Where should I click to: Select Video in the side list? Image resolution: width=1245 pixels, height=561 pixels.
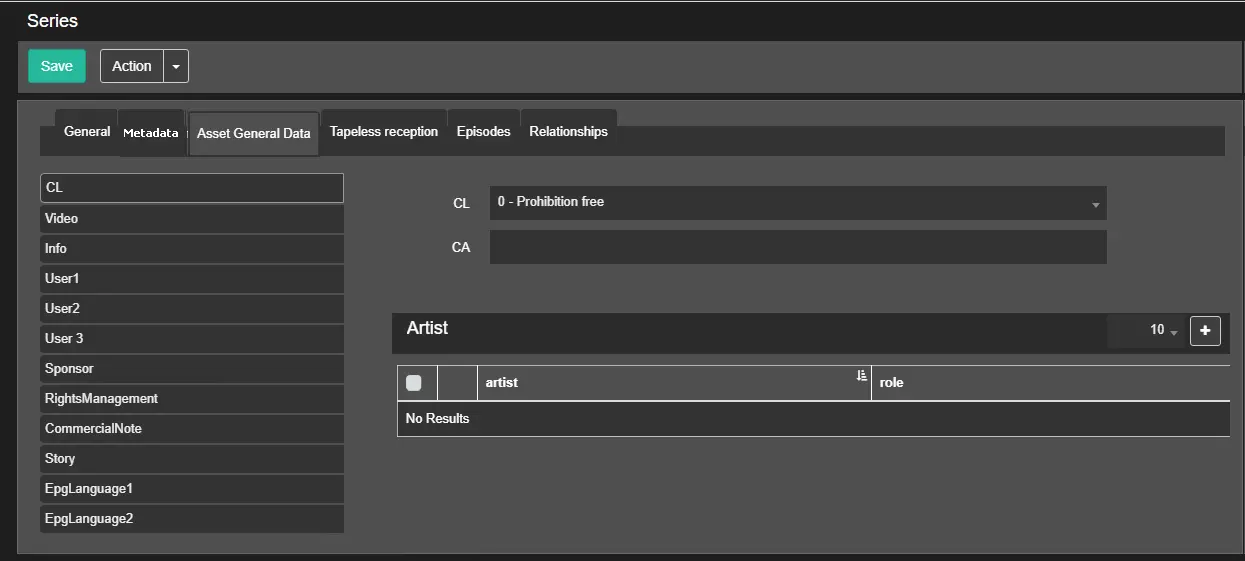tap(192, 218)
